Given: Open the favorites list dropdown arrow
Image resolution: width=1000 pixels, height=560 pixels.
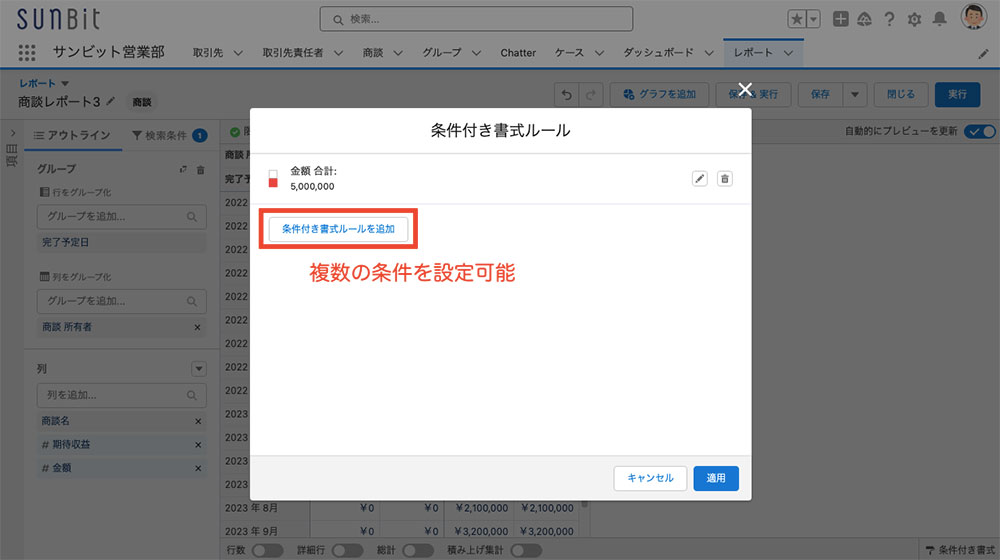Looking at the screenshot, I should click(813, 19).
